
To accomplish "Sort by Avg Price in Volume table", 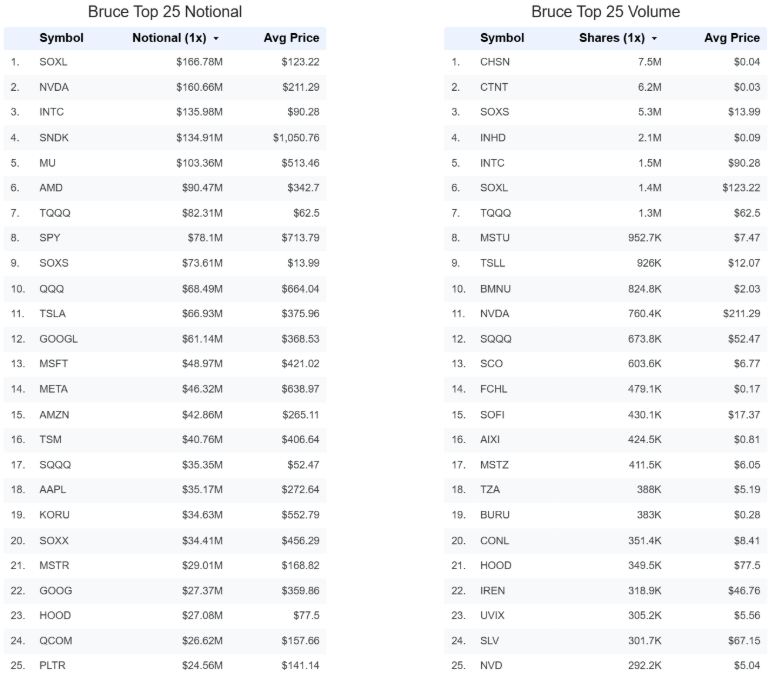I will pos(732,38).
